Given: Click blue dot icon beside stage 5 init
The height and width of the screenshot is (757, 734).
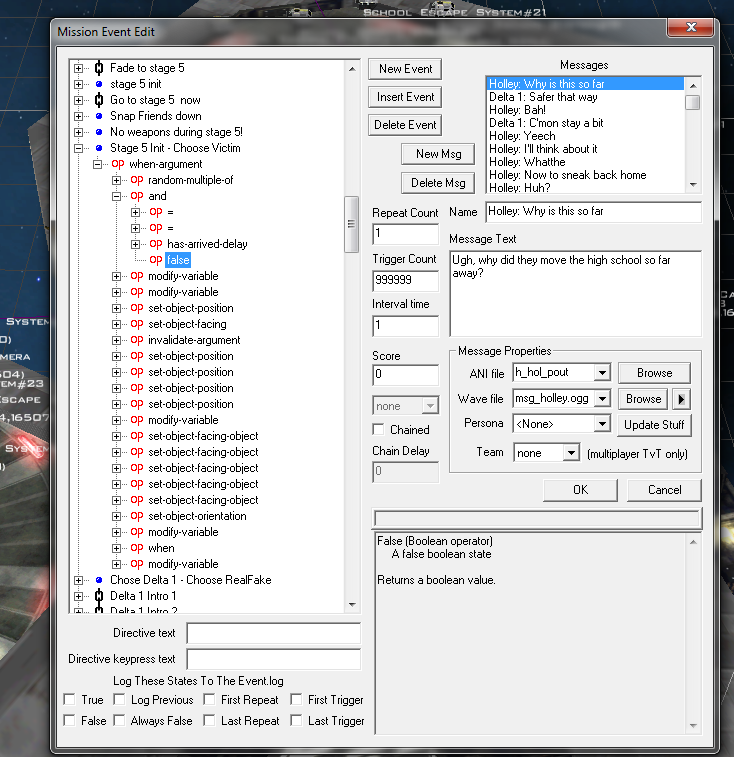Looking at the screenshot, I should pyautogui.click(x=99, y=84).
